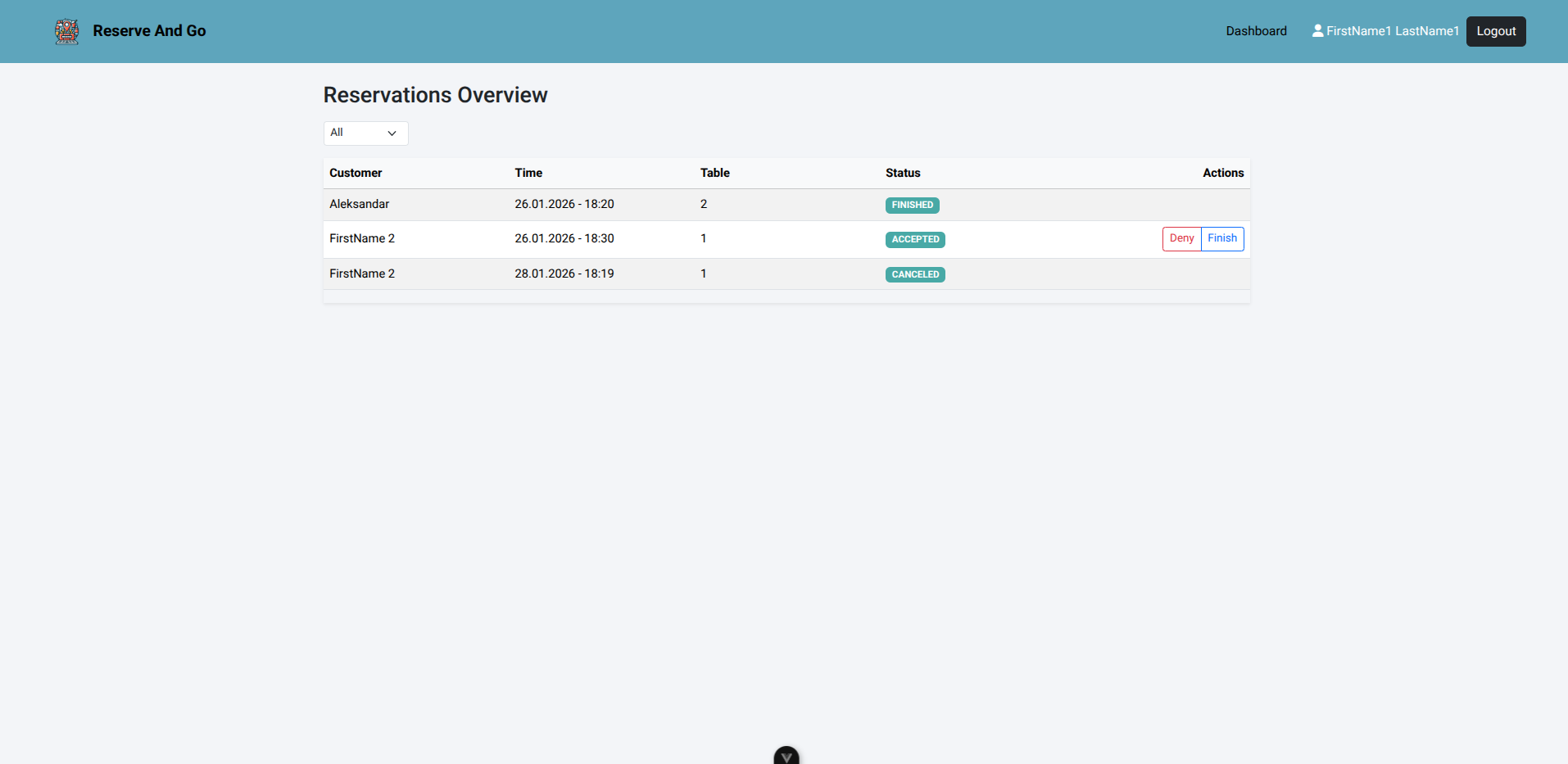Expand the All status filter dropdown
Image resolution: width=1568 pixels, height=764 pixels.
pyautogui.click(x=365, y=133)
